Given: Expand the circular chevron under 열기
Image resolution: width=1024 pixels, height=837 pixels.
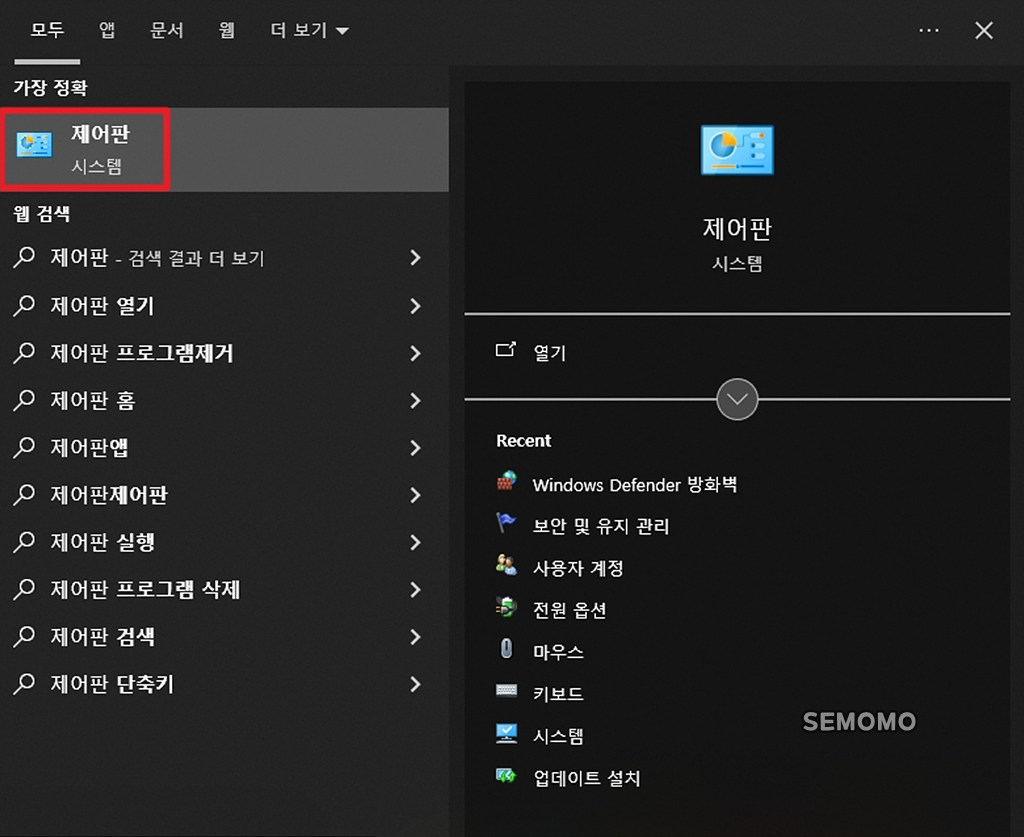Looking at the screenshot, I should click(x=737, y=399).
